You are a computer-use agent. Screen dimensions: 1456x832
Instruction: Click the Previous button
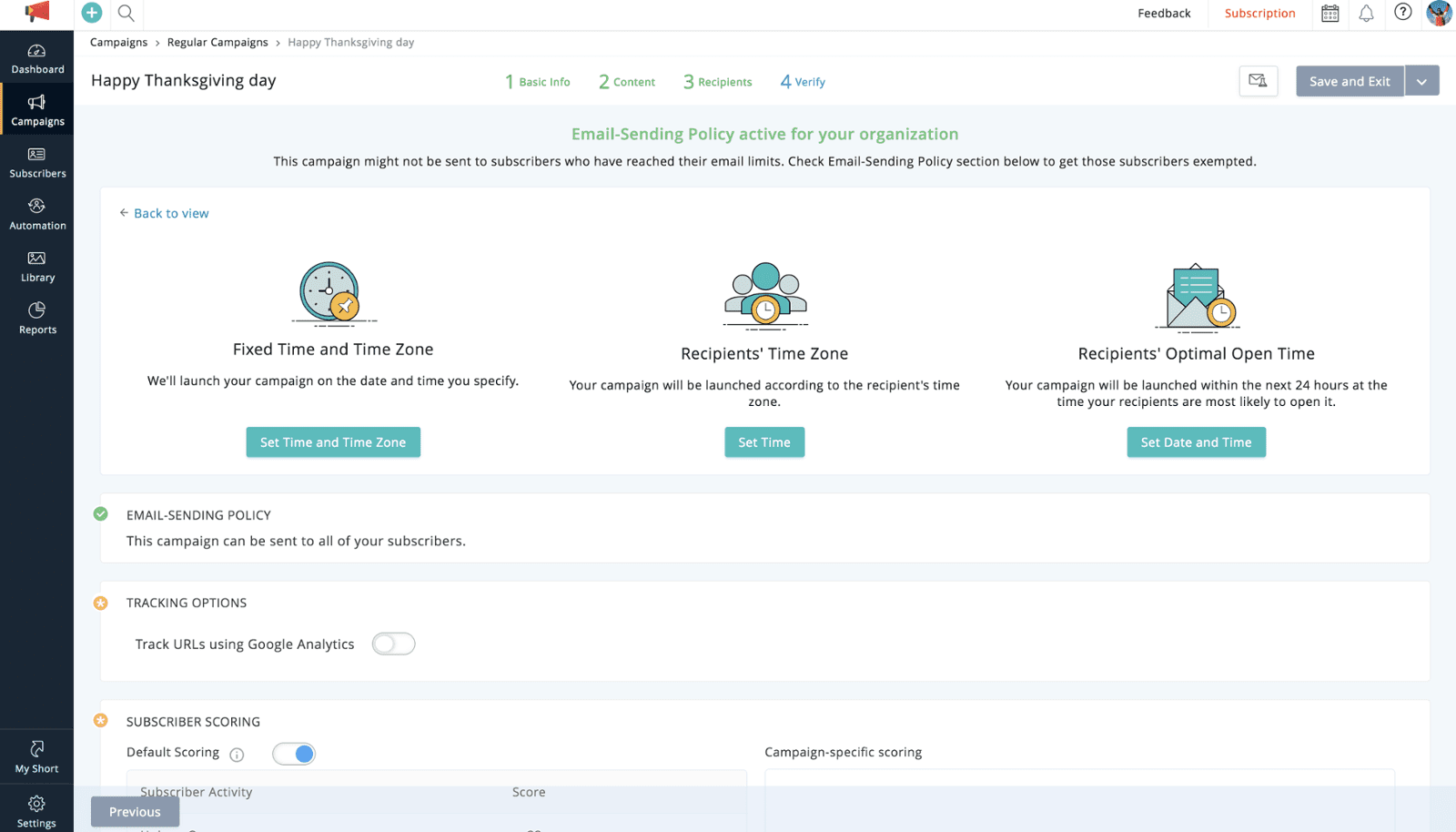tap(135, 812)
